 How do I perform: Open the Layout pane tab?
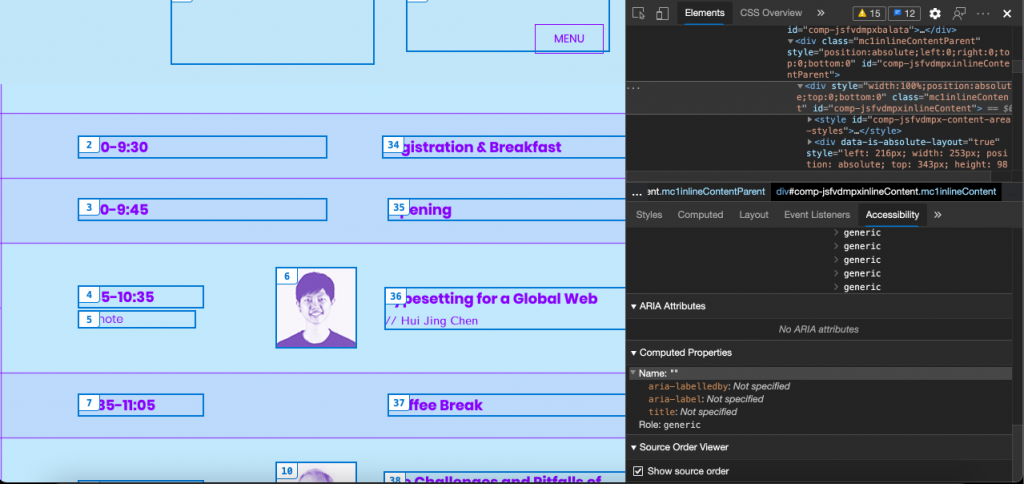(754, 215)
